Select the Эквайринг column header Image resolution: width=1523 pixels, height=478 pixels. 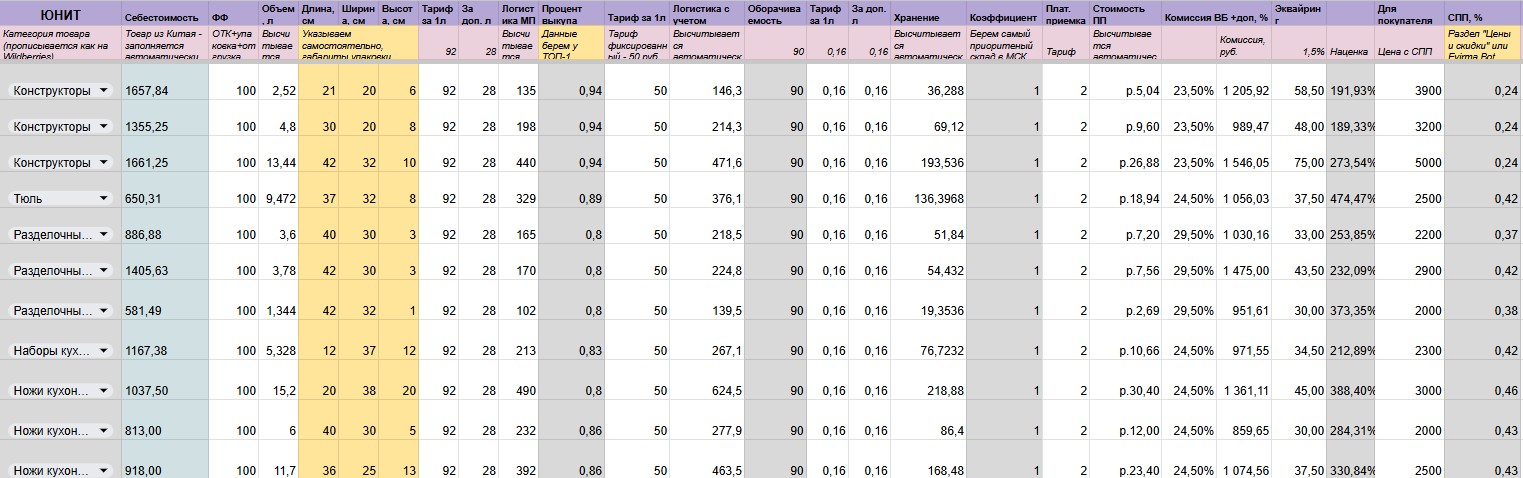pyautogui.click(x=1299, y=14)
